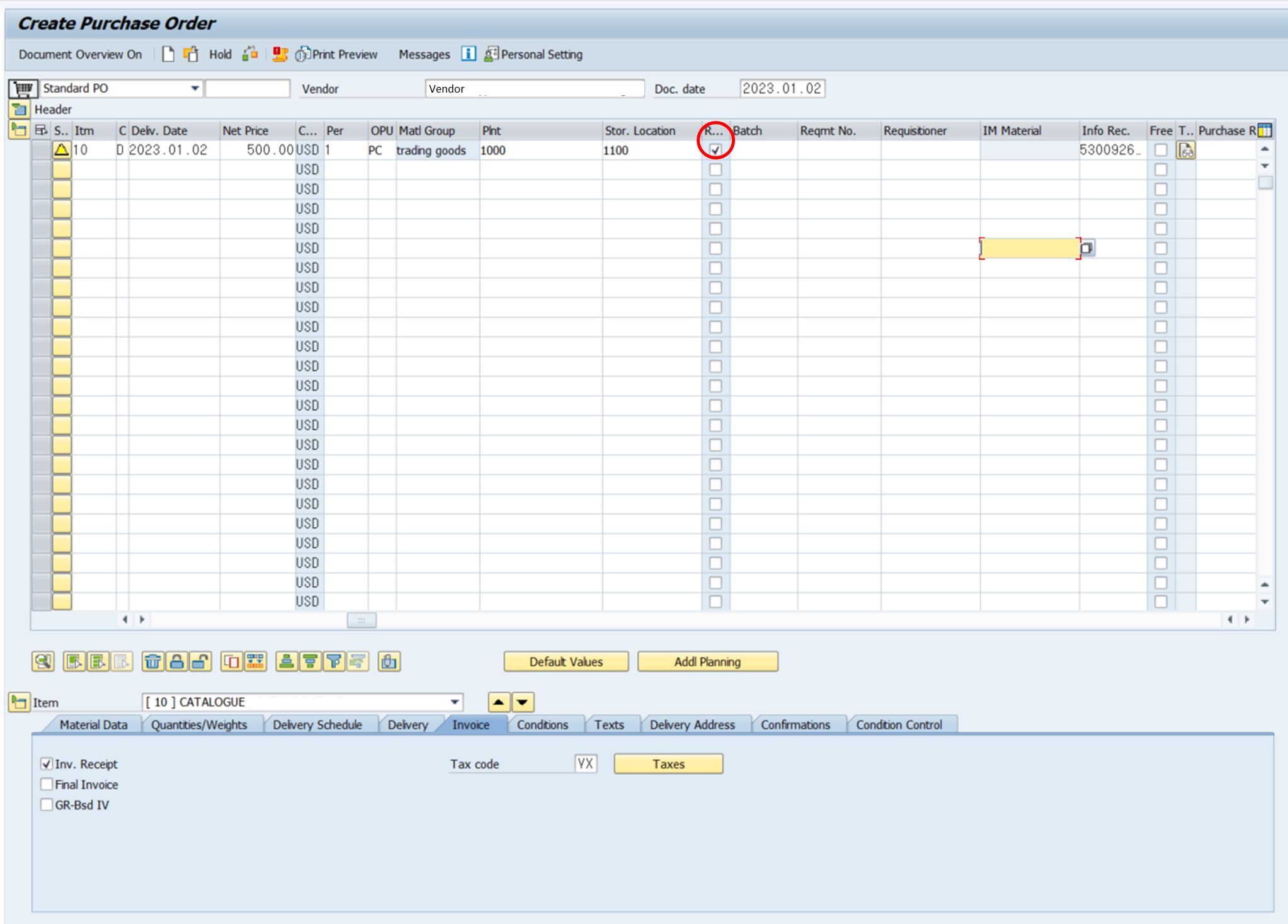The width and height of the screenshot is (1288, 924).
Task: Click the Set Filter funnel icon
Action: tap(334, 661)
